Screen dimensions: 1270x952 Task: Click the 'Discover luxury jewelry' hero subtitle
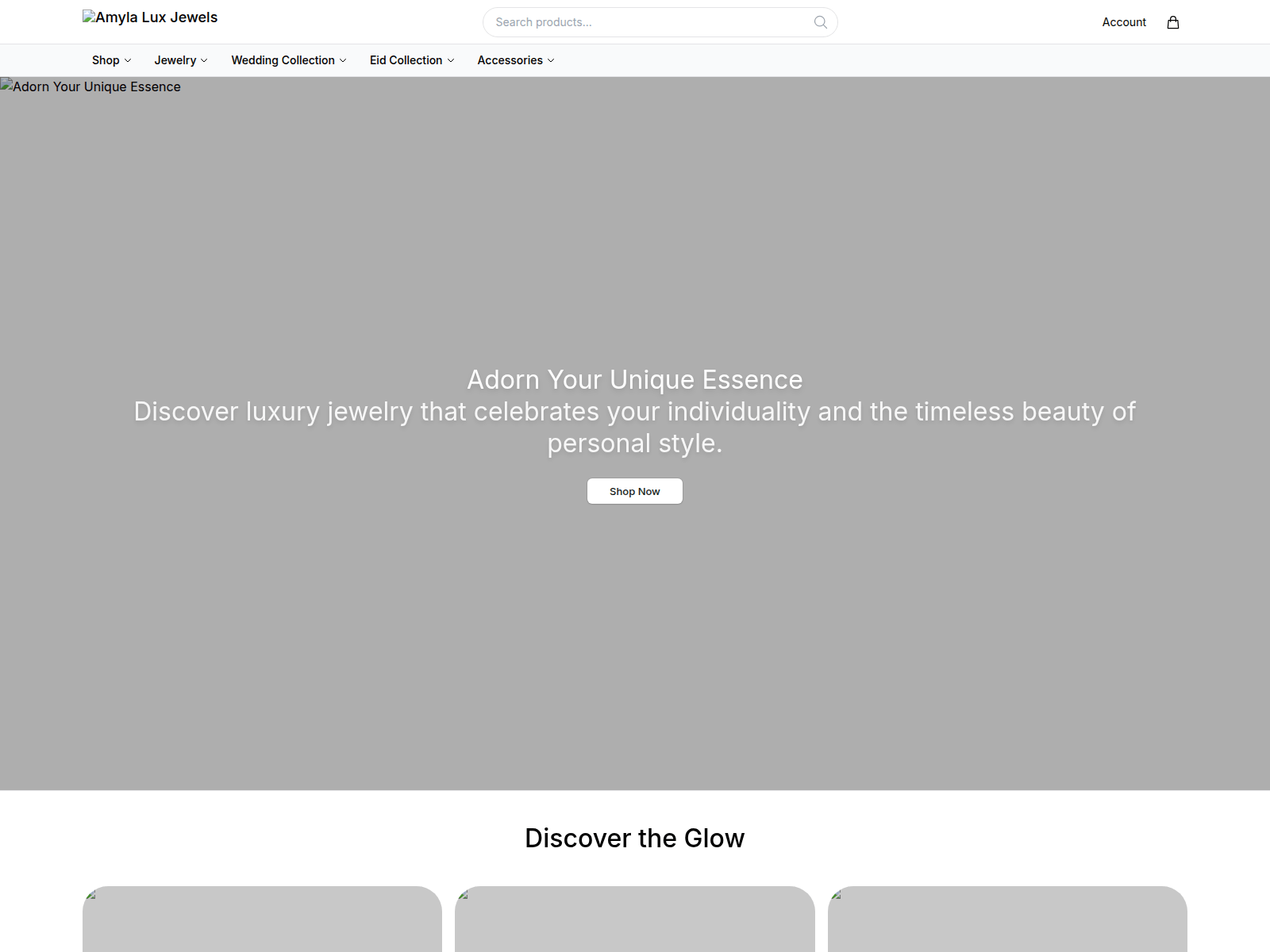[635, 427]
